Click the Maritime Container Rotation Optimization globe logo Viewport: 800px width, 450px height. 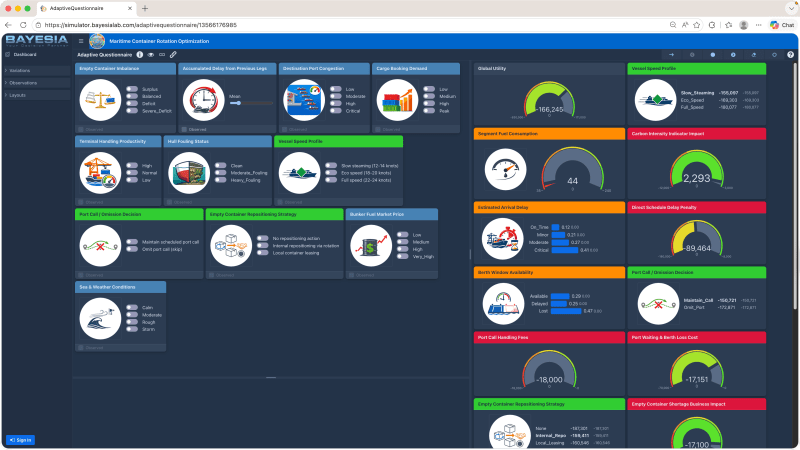point(97,41)
